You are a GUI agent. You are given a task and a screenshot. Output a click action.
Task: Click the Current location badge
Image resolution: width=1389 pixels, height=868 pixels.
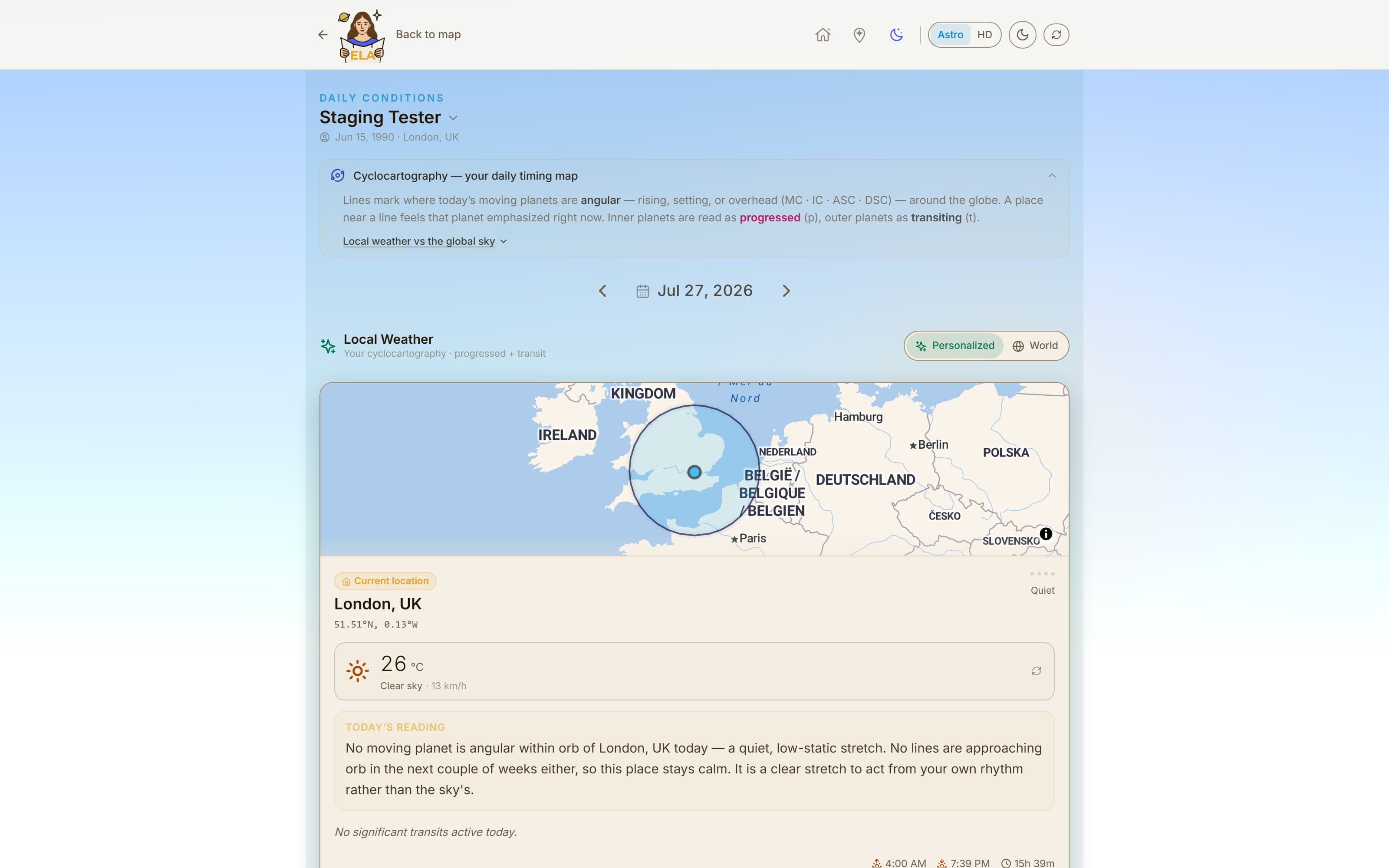coord(385,581)
